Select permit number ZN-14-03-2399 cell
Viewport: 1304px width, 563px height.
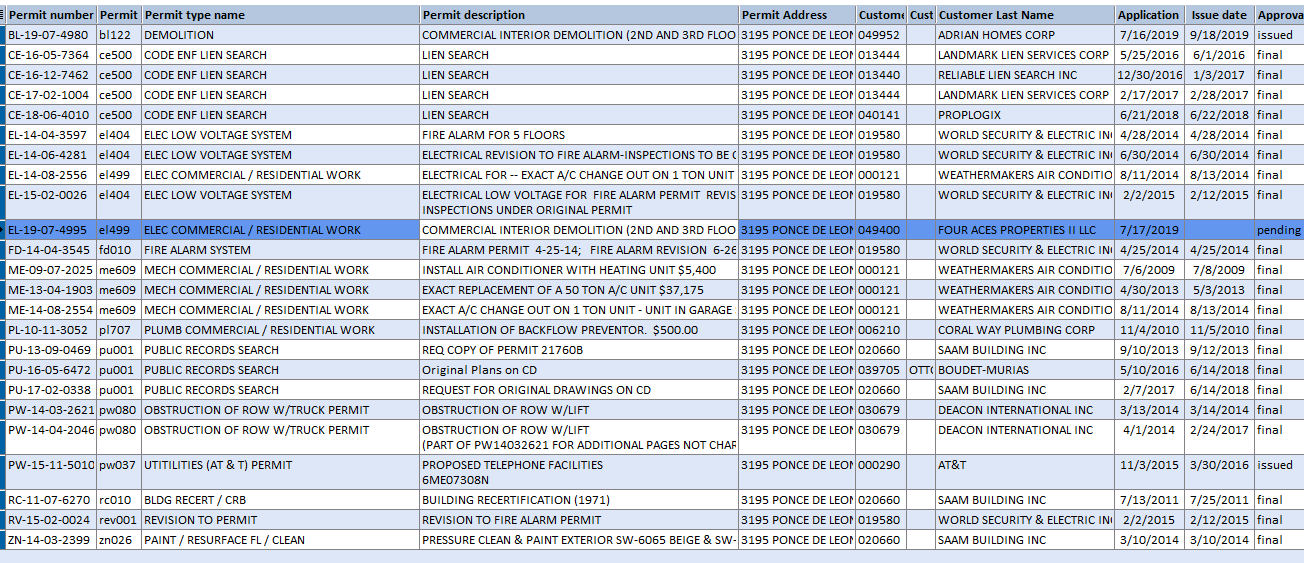tap(50, 540)
